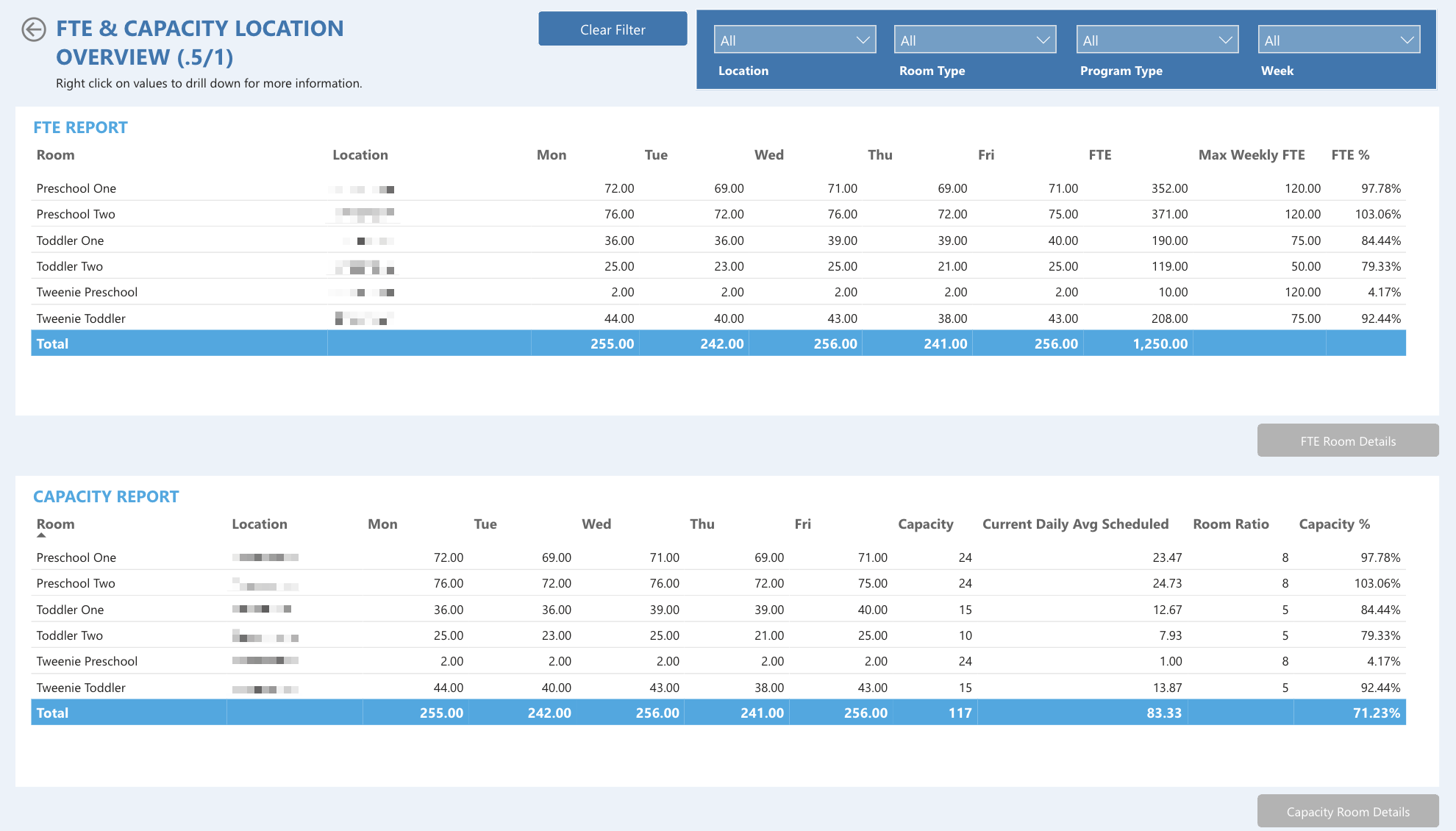Click the Current Daily Avg Scheduled header
1456x831 pixels.
coord(1075,524)
